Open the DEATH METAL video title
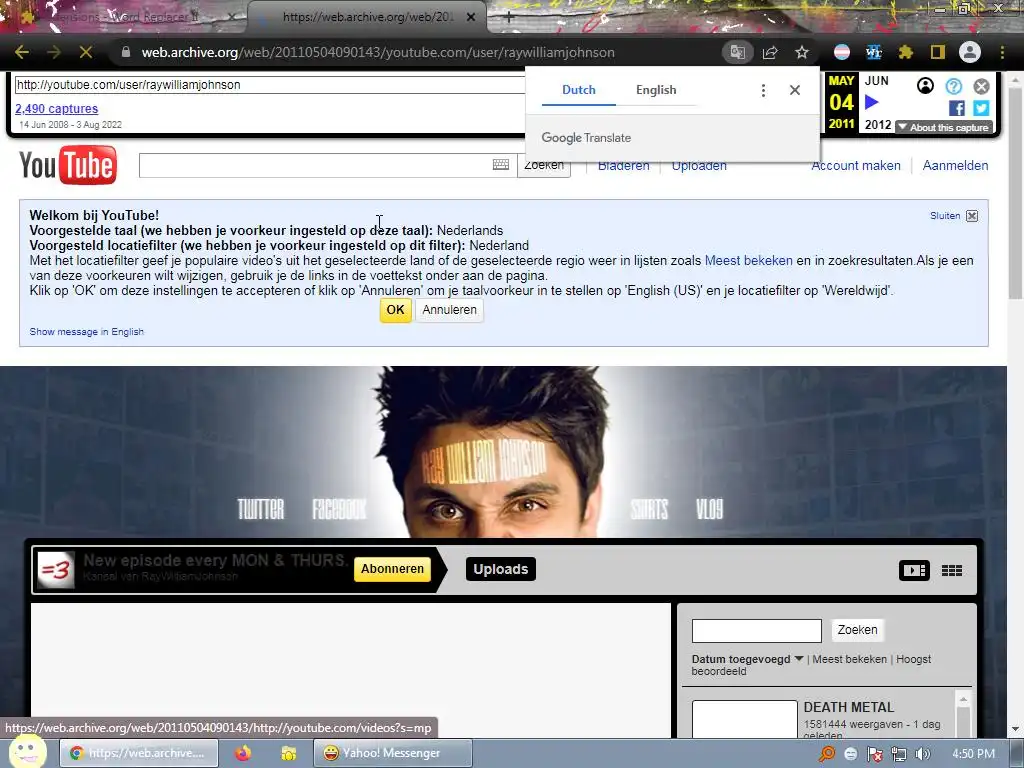Viewport: 1024px width, 768px height. point(848,707)
